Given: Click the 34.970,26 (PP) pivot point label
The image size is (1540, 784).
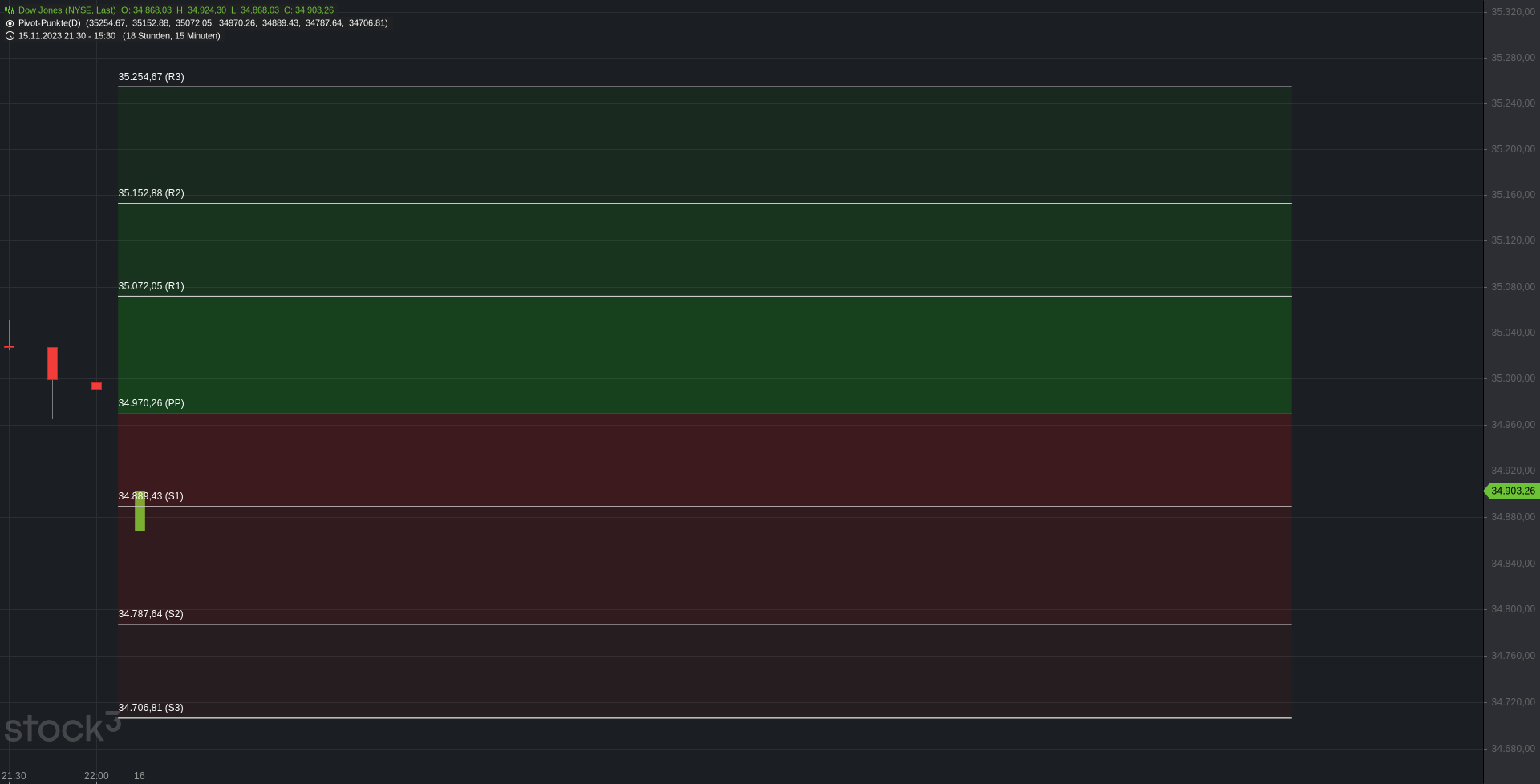Looking at the screenshot, I should pyautogui.click(x=152, y=403).
